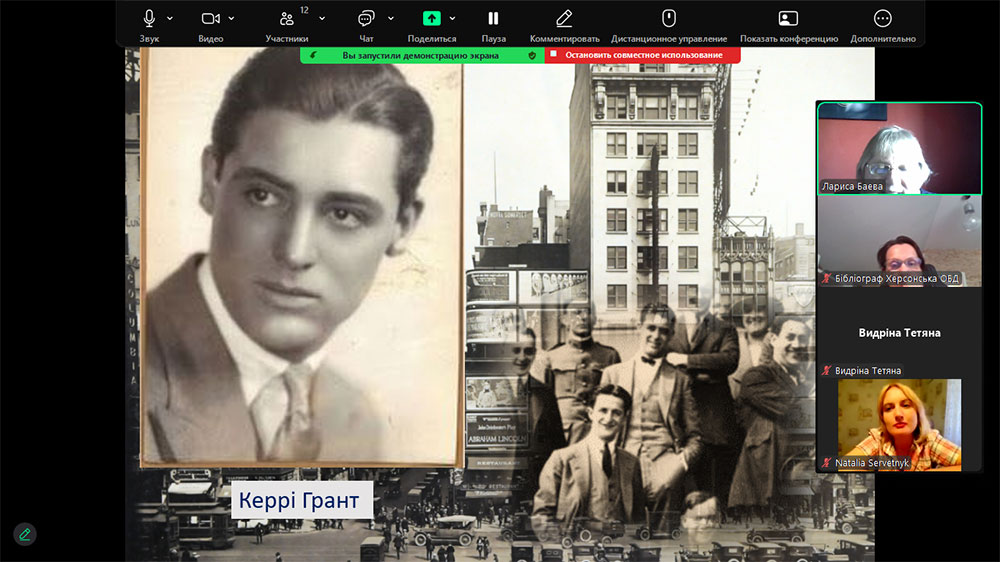This screenshot has height=562, width=1000.
Task: Click the green sharing status bar
Action: click(422, 55)
